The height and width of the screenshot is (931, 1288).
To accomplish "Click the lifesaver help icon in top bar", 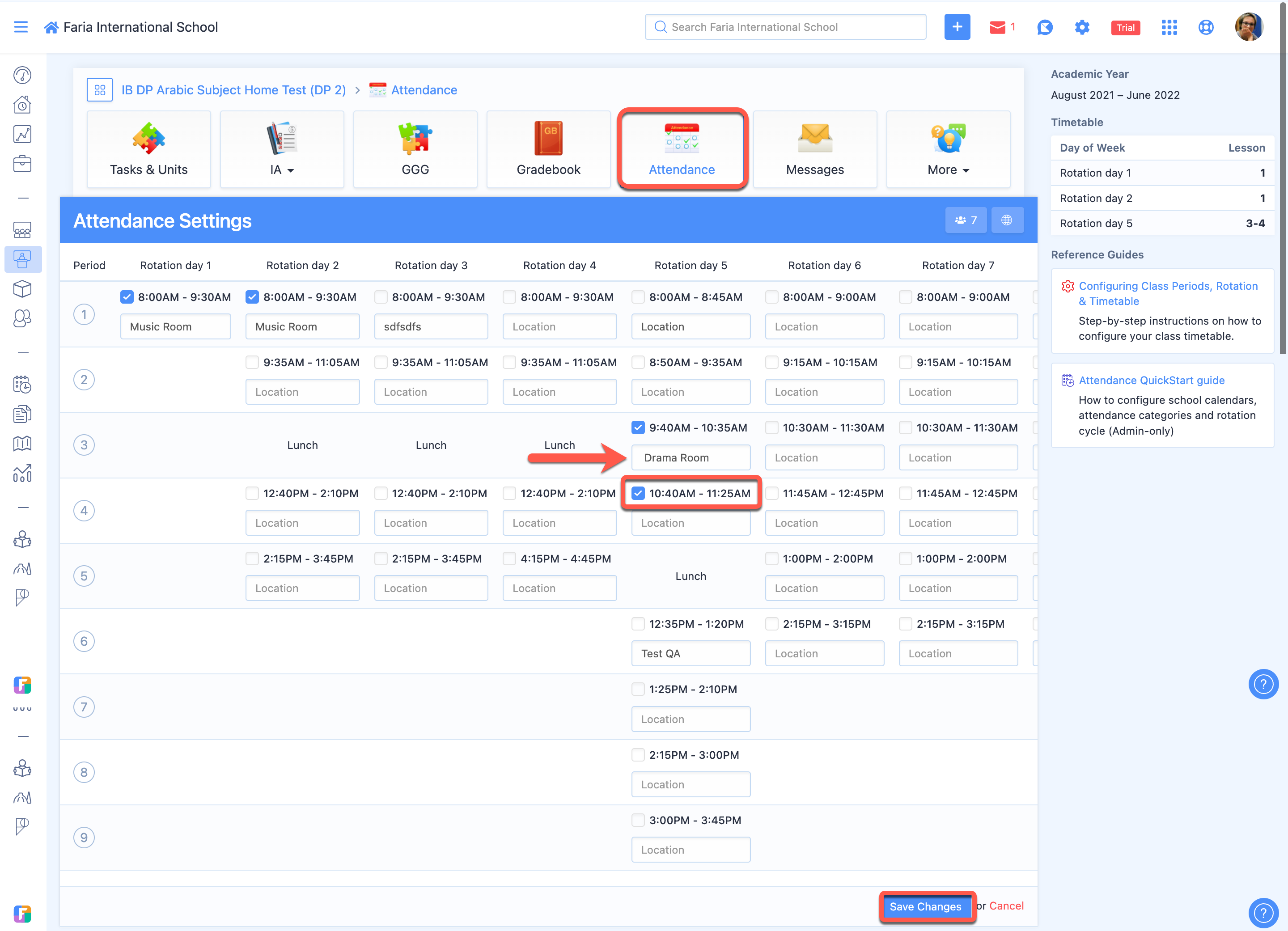I will click(x=1206, y=27).
